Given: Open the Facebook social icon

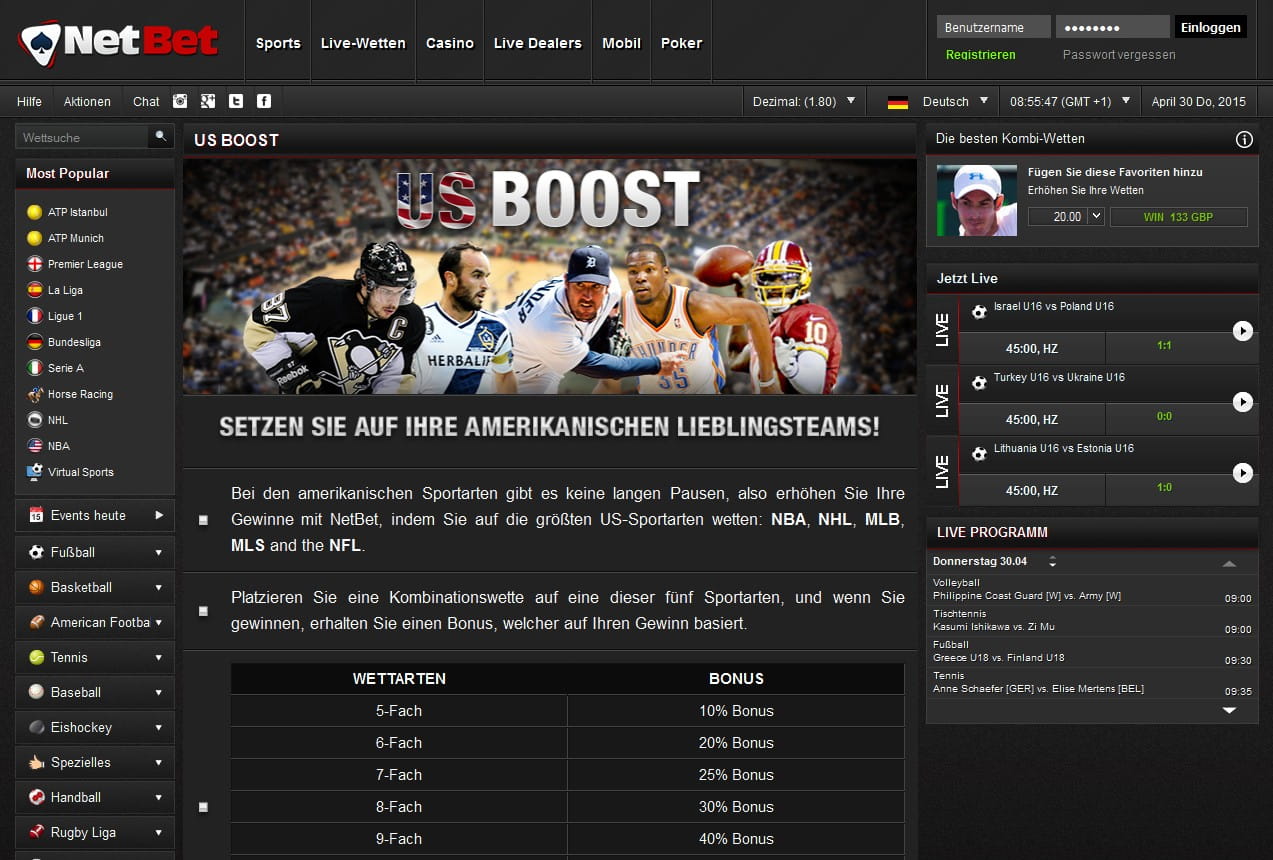Looking at the screenshot, I should click(264, 100).
